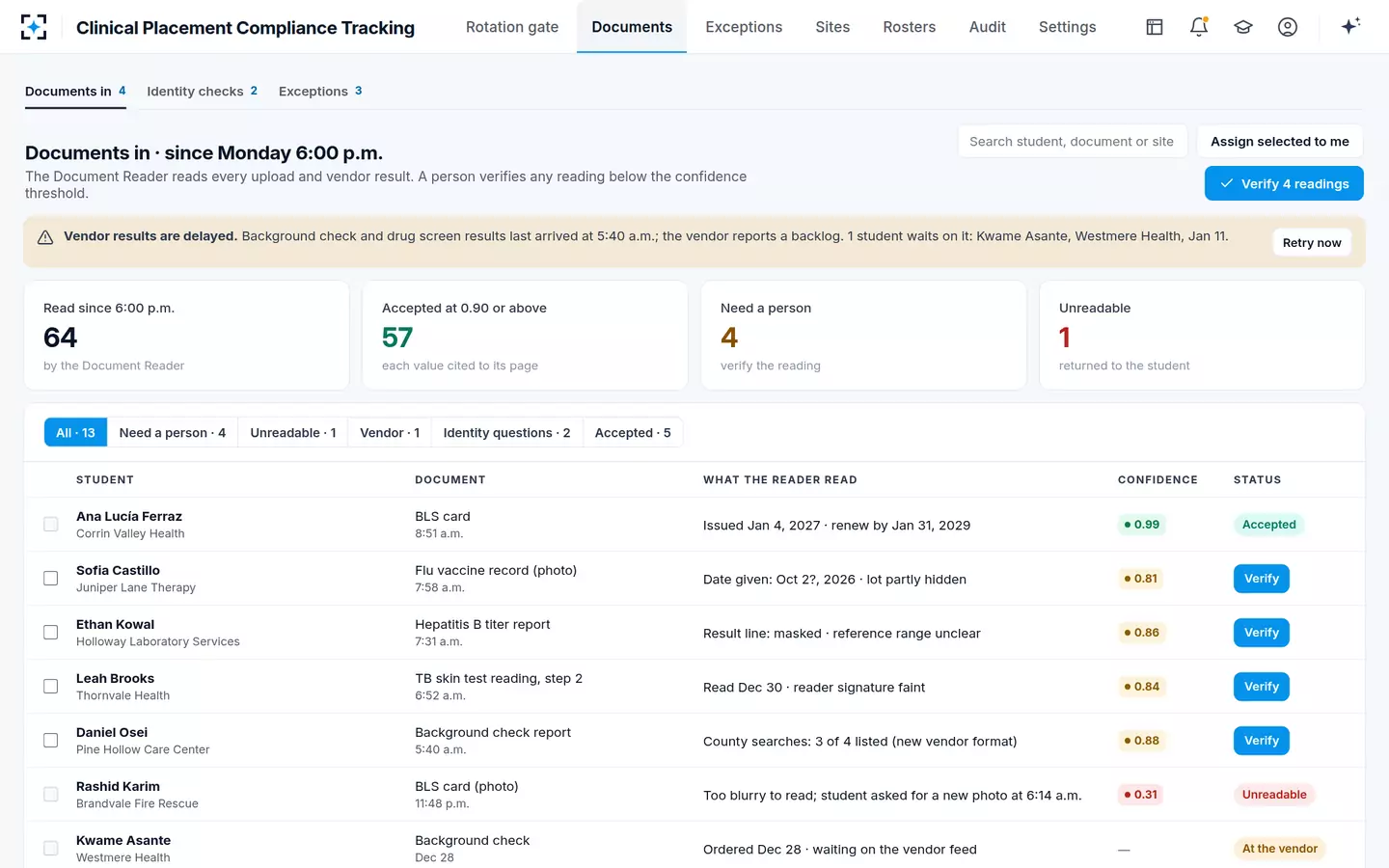Select the Sofia Castillo row checkbox
Screen dimensions: 1389x868
pos(51,579)
